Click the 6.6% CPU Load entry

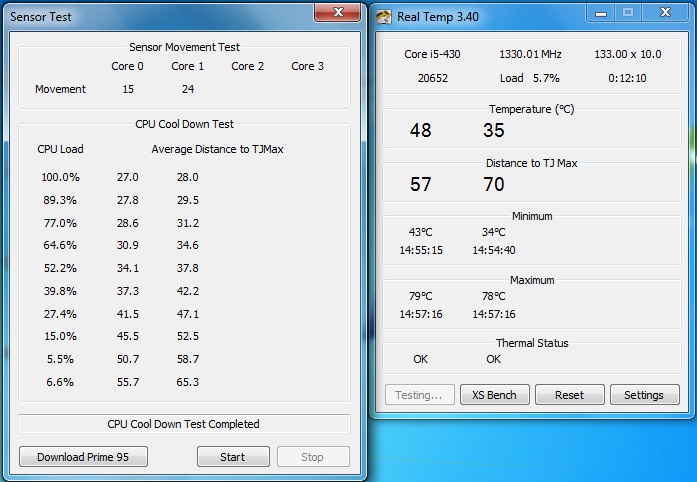click(x=60, y=382)
